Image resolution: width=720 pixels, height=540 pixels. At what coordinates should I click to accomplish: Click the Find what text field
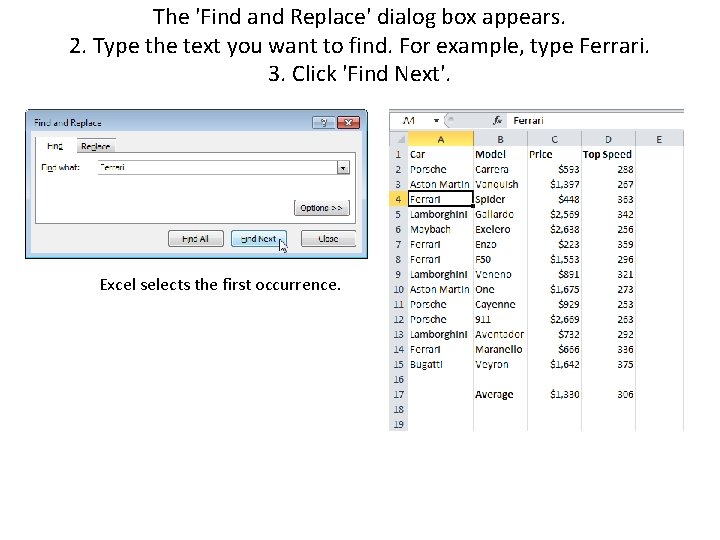pyautogui.click(x=218, y=168)
